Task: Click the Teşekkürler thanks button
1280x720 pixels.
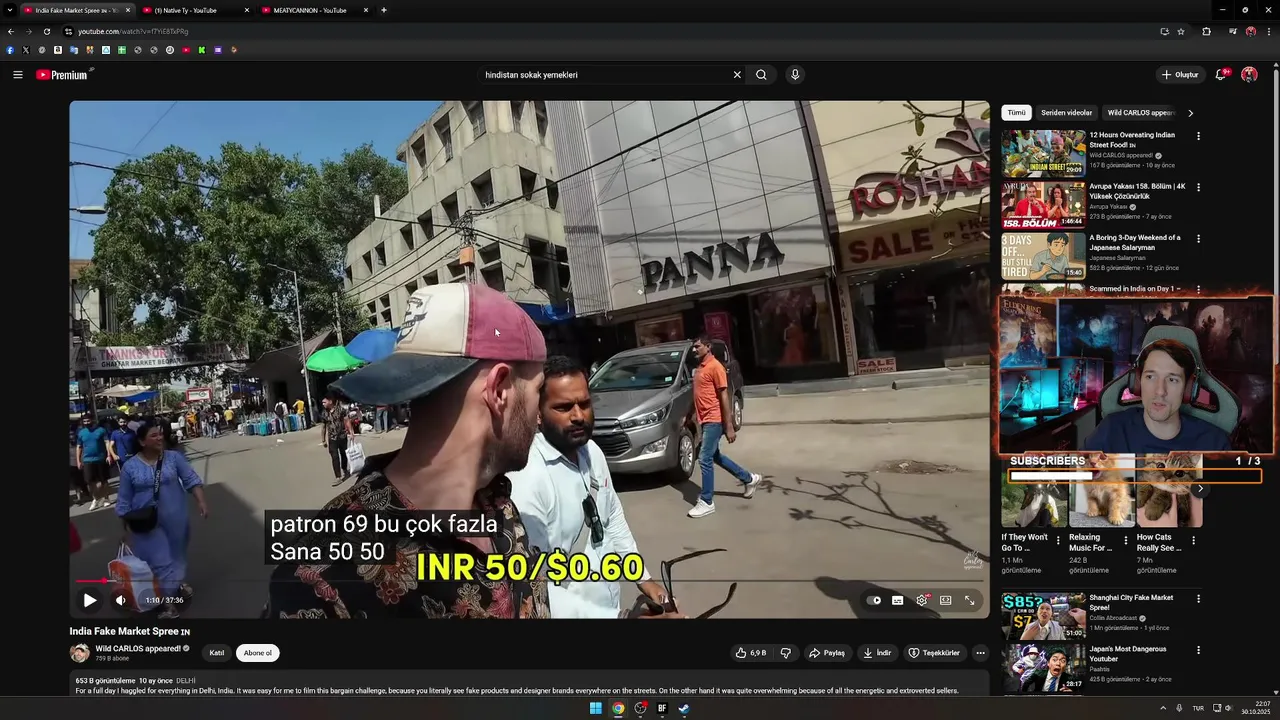Action: click(934, 653)
